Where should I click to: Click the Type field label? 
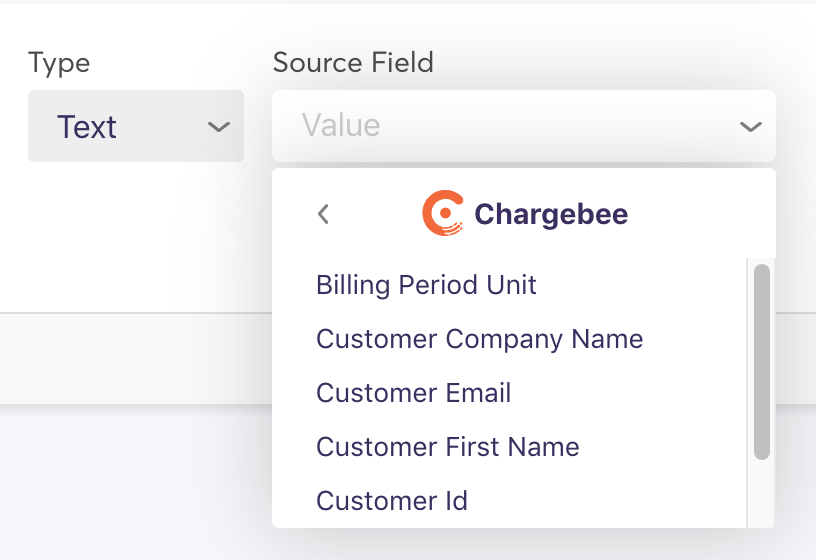click(x=59, y=63)
